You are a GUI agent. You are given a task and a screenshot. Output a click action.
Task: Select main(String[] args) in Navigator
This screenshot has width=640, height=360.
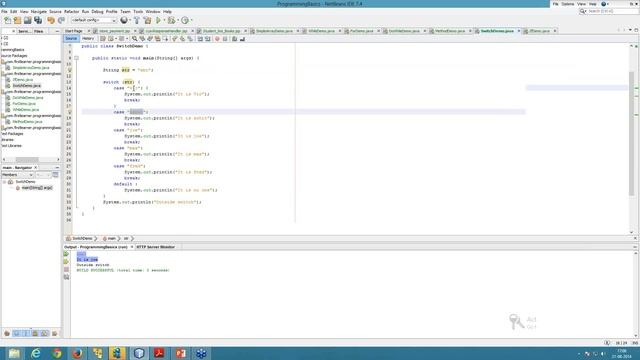pyautogui.click(x=37, y=188)
